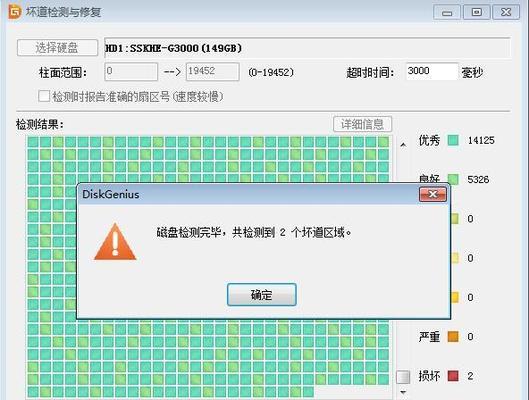This screenshot has width=529, height=400.
Task: Click the scroll up arrow of results grid
Action: 403,145
